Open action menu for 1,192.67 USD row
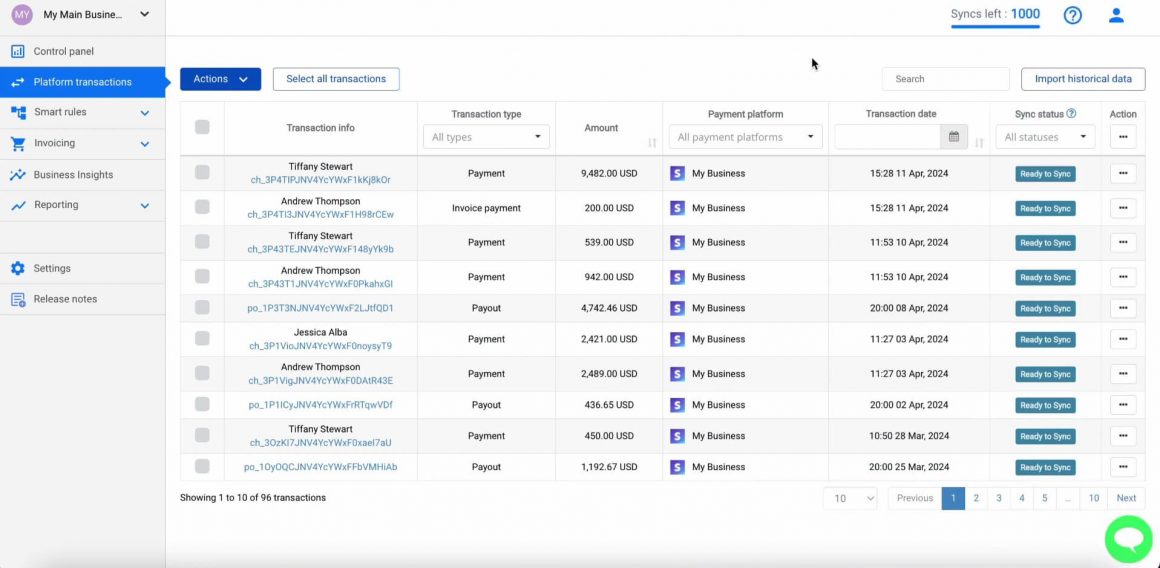The width and height of the screenshot is (1160, 568). point(1123,467)
